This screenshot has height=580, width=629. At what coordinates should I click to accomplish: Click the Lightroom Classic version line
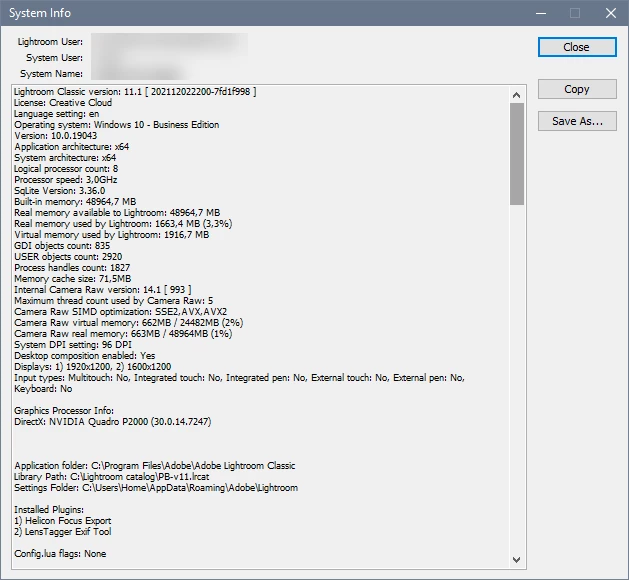tap(135, 92)
